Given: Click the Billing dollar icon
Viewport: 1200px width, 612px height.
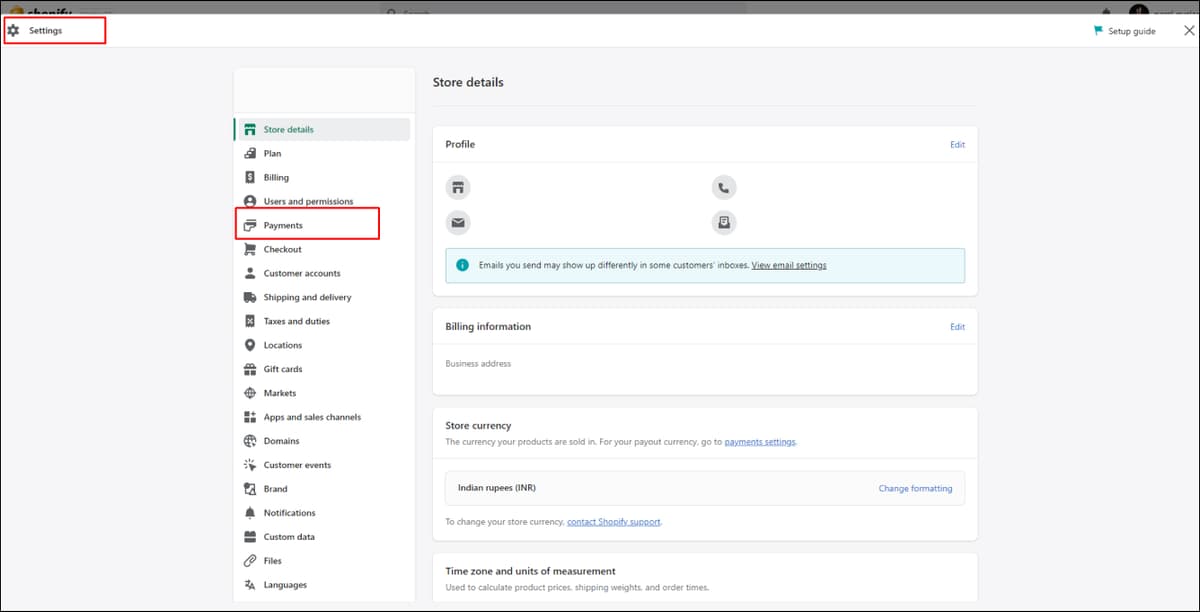Looking at the screenshot, I should click(x=250, y=178).
